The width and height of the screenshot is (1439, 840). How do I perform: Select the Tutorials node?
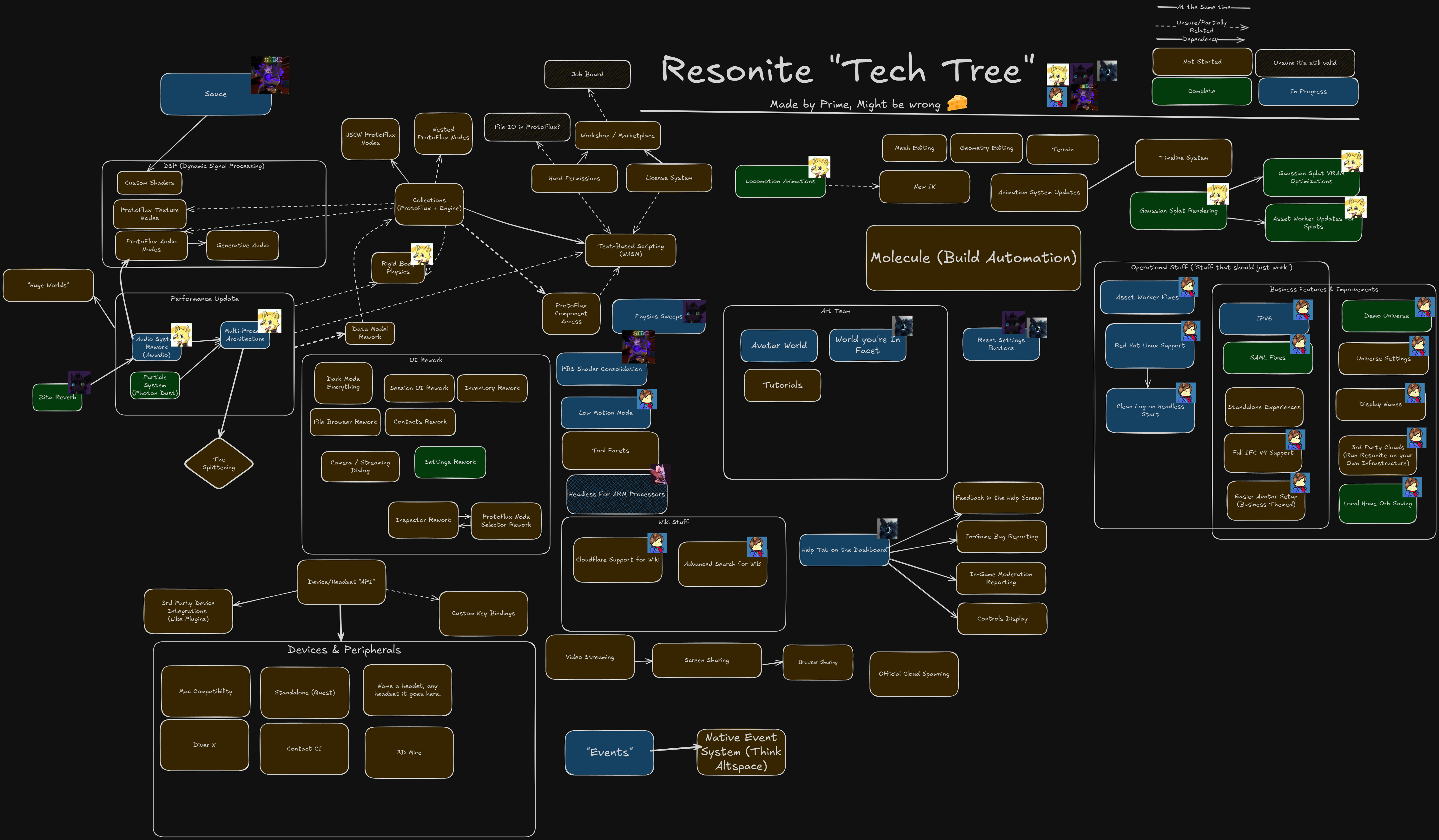tap(782, 385)
